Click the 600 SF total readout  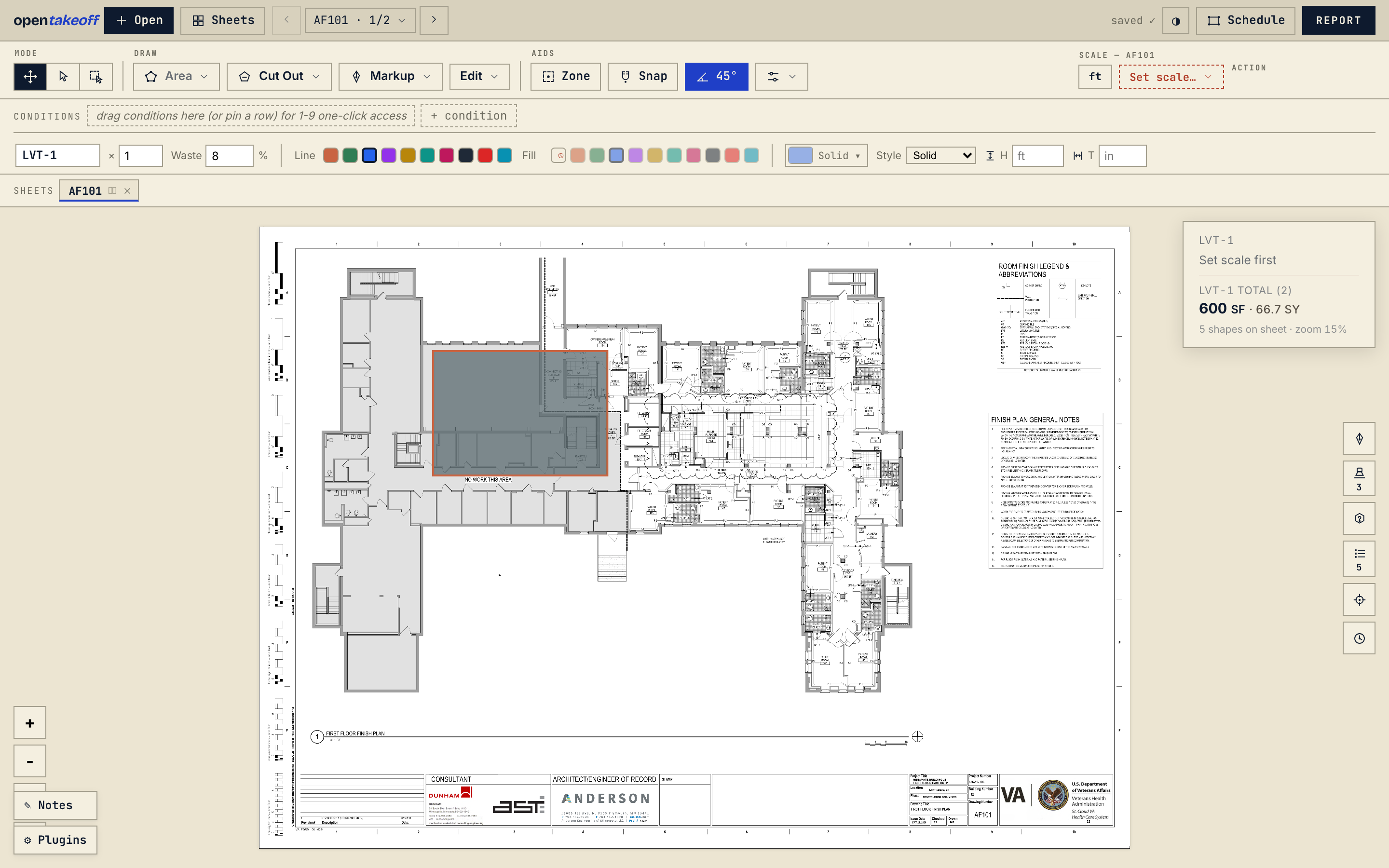1221,309
